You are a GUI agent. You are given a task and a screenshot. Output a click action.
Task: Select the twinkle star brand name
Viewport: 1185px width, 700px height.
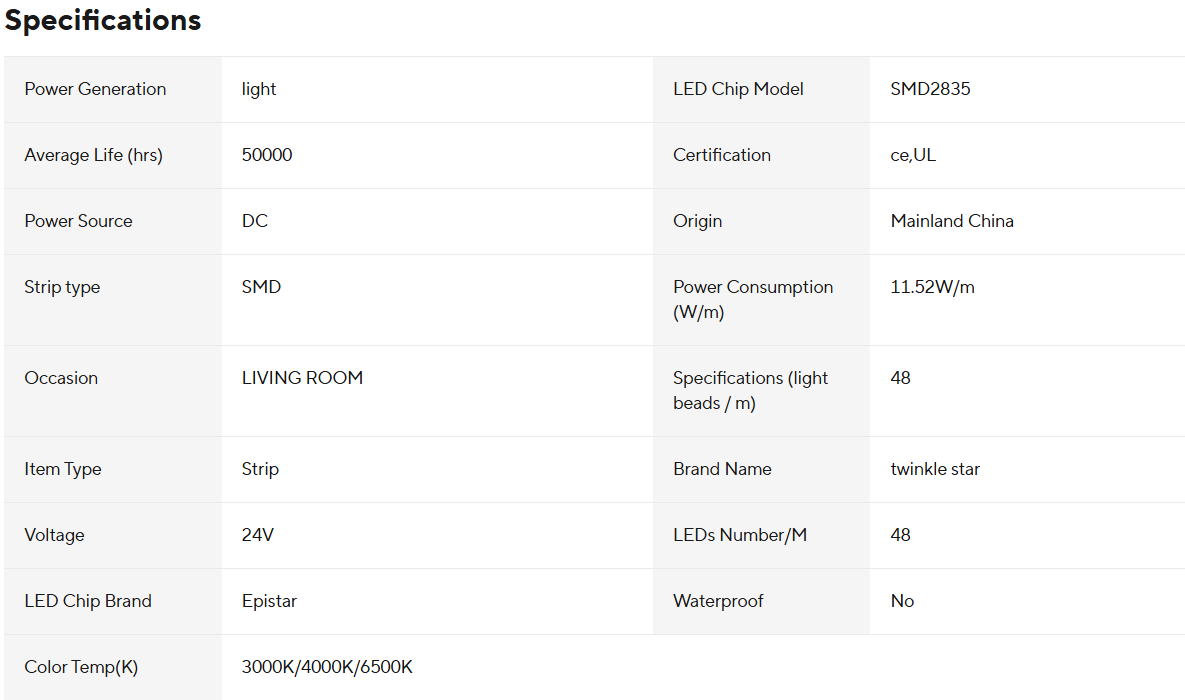(935, 469)
